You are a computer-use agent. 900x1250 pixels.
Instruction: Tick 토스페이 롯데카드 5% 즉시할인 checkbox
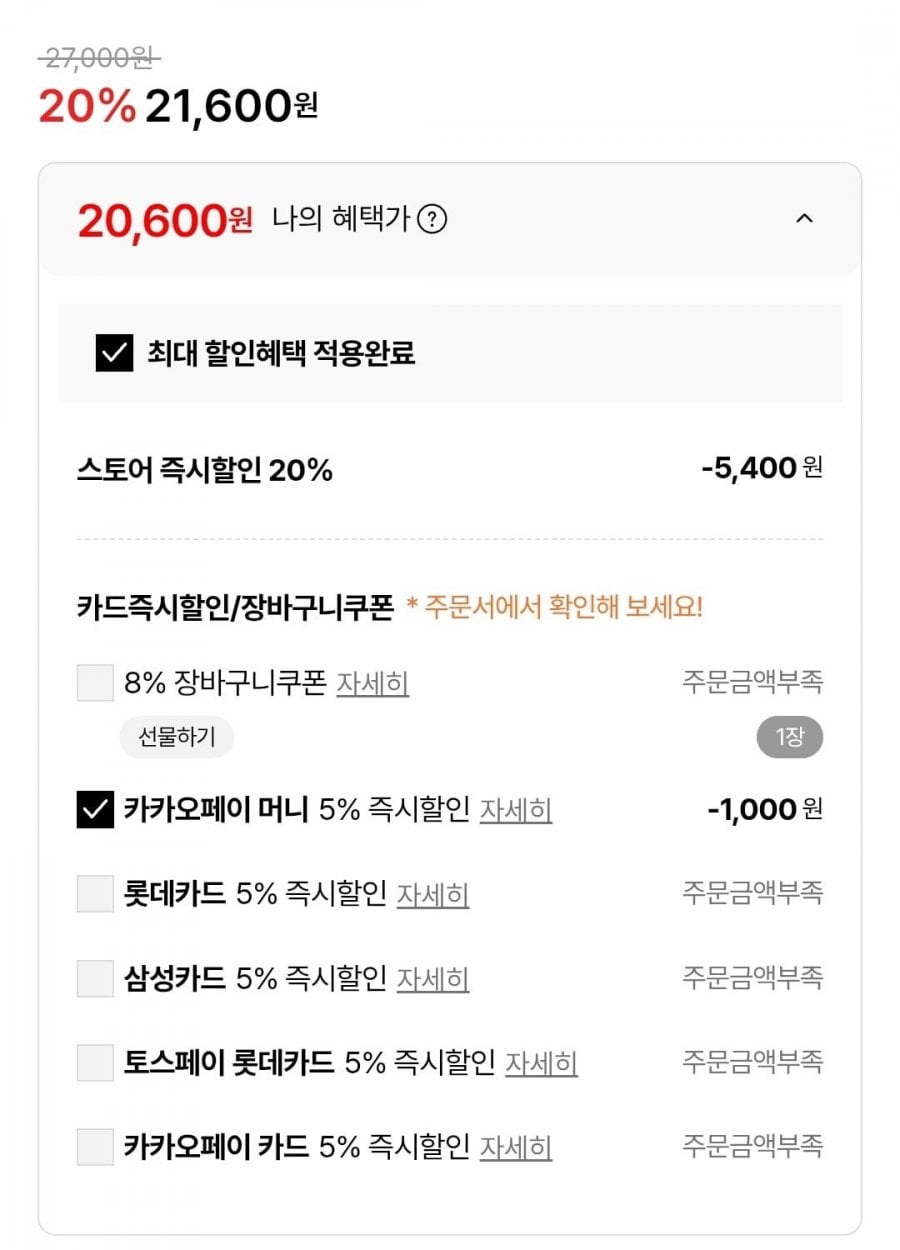pos(95,1062)
